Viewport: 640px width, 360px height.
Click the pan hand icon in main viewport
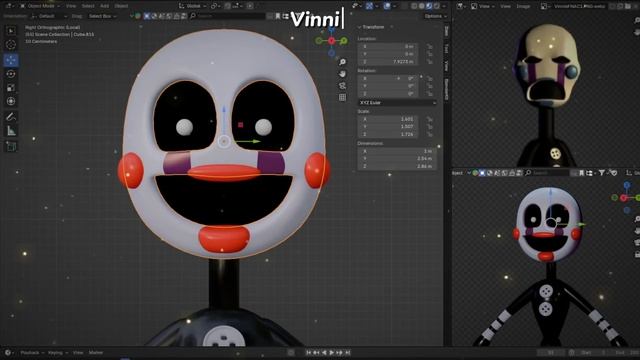342,74
